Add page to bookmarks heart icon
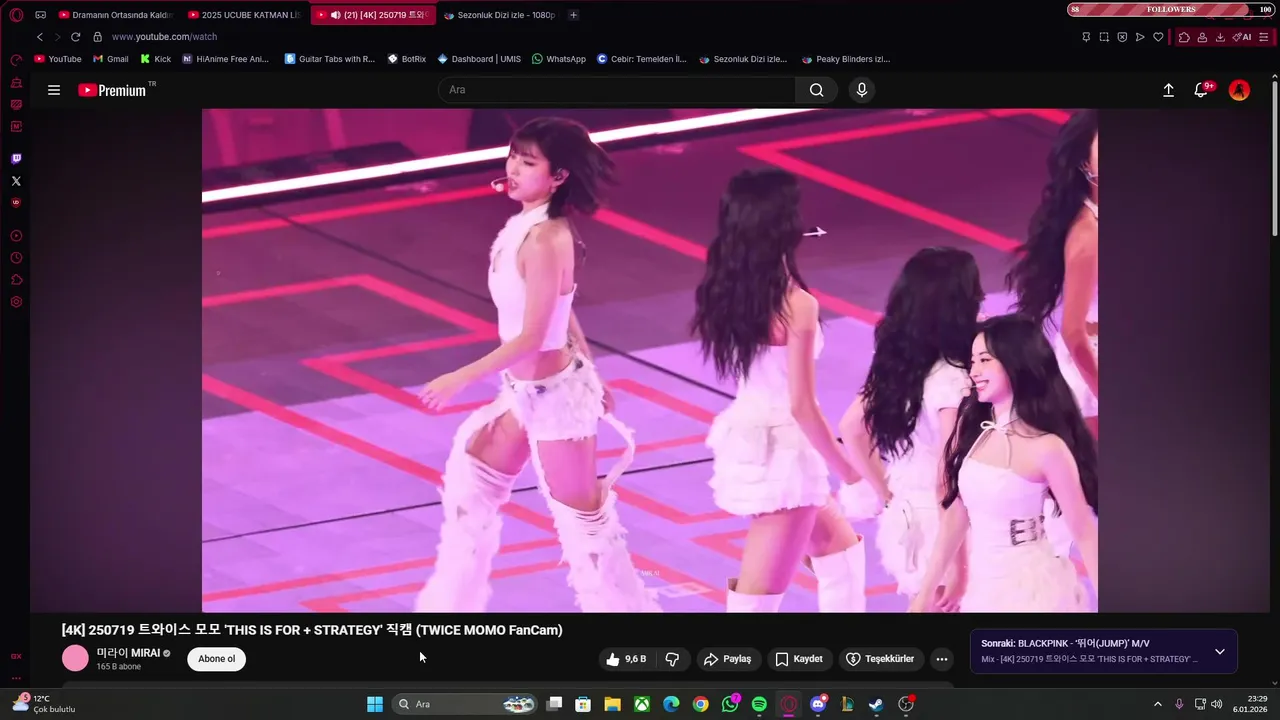This screenshot has height=720, width=1280. (x=1158, y=37)
